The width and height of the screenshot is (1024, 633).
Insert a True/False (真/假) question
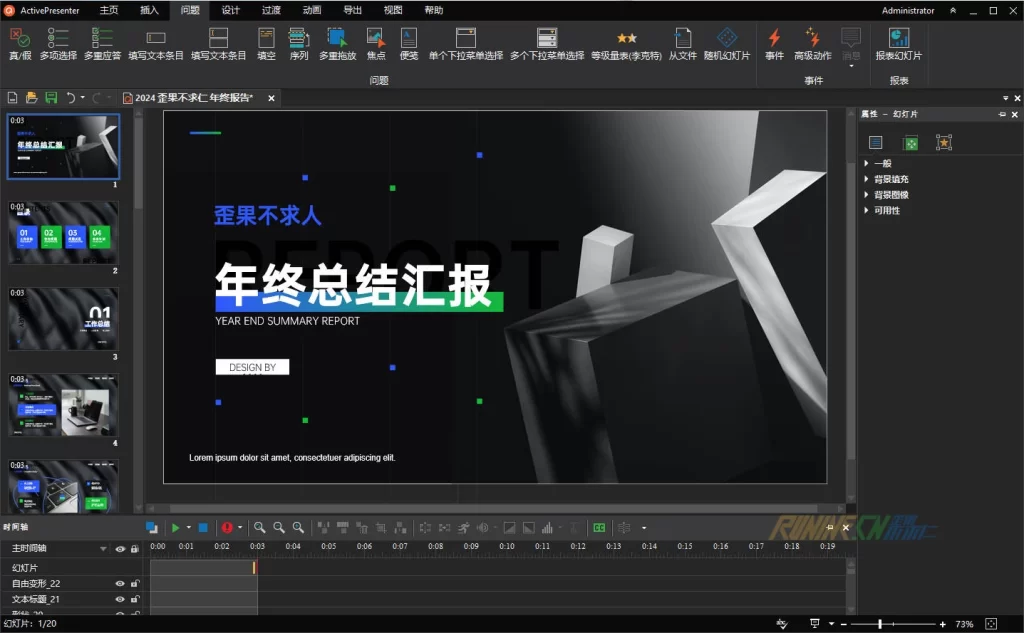[20, 44]
